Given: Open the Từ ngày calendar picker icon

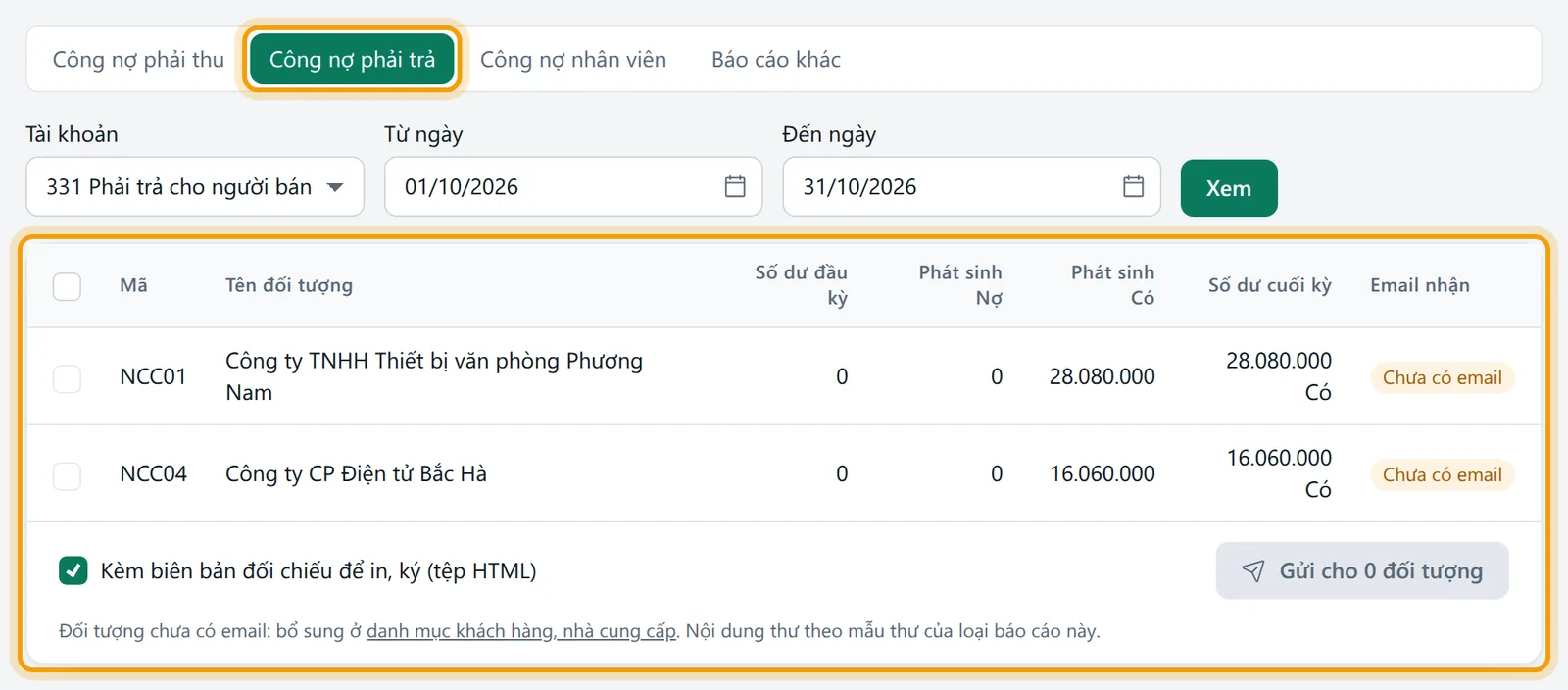Looking at the screenshot, I should [735, 186].
